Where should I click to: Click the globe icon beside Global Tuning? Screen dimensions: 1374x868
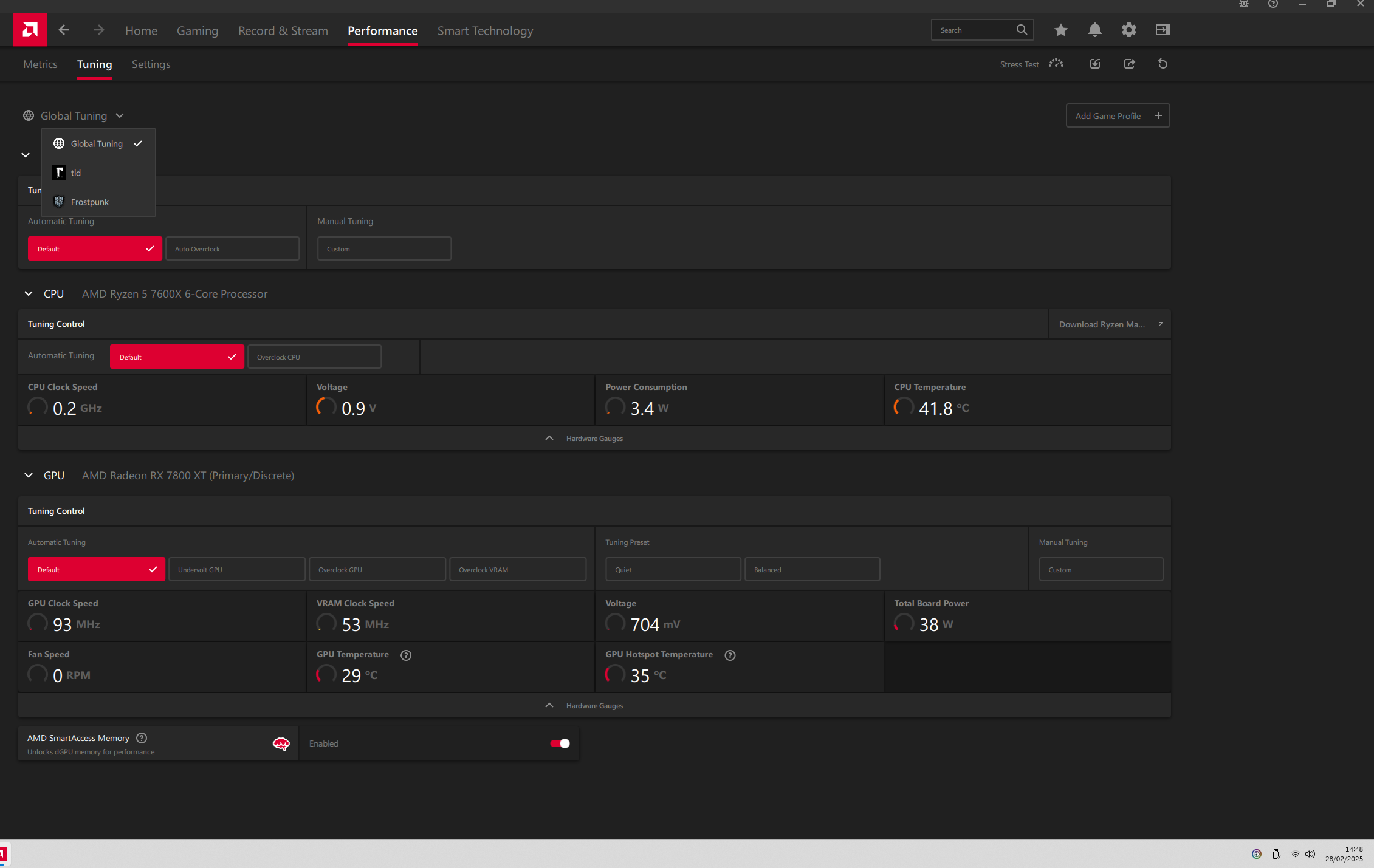(x=29, y=115)
